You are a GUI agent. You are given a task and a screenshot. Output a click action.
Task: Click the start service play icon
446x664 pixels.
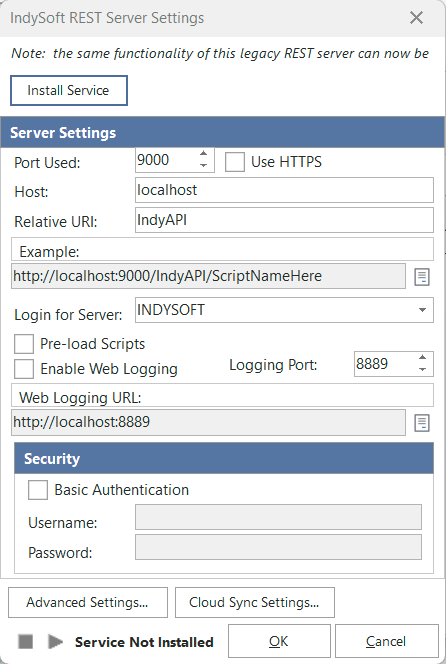pyautogui.click(x=55, y=642)
